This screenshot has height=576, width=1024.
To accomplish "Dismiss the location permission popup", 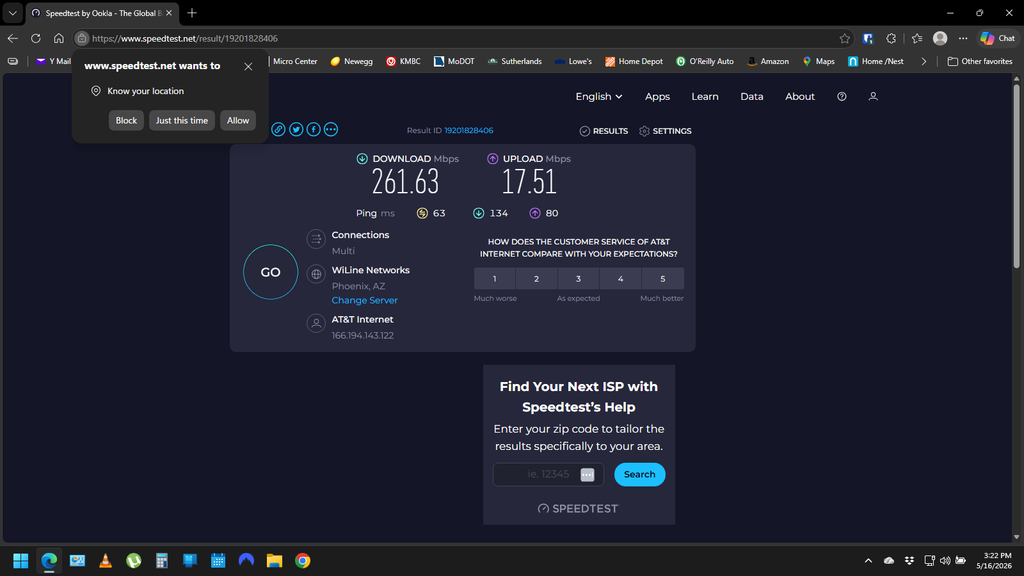I will pos(248,66).
